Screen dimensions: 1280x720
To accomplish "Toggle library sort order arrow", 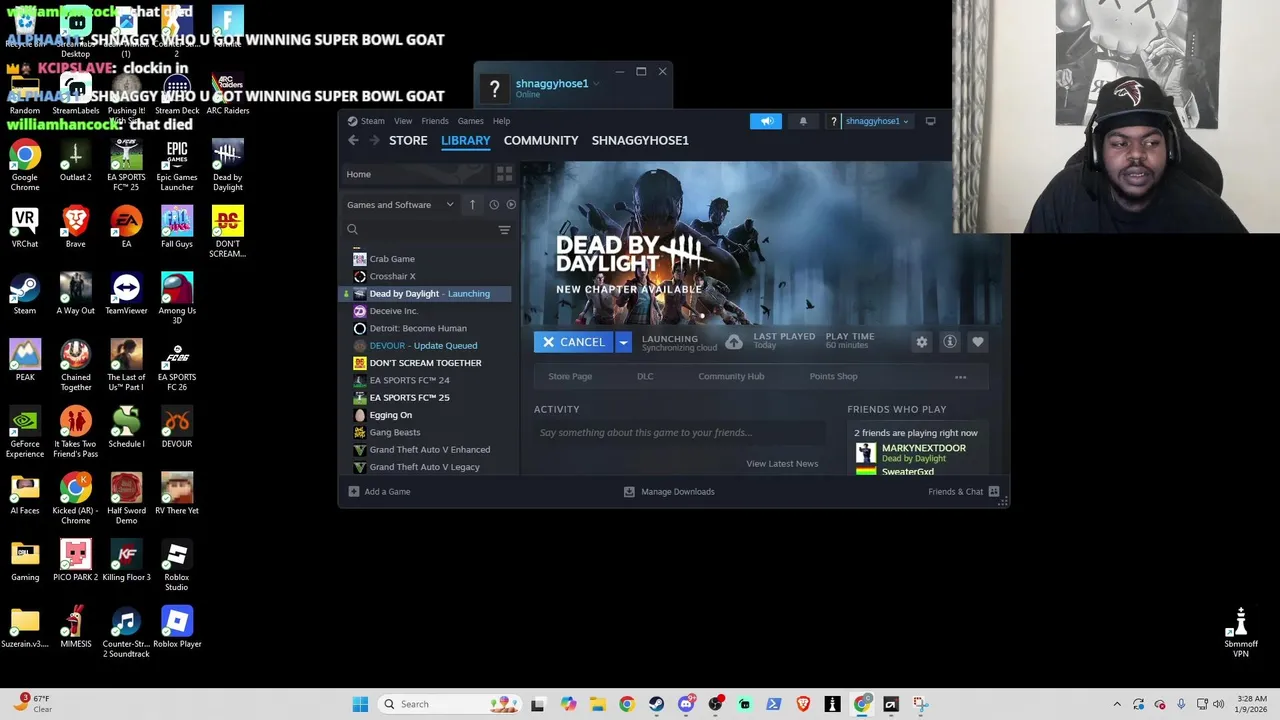I will click(x=472, y=205).
